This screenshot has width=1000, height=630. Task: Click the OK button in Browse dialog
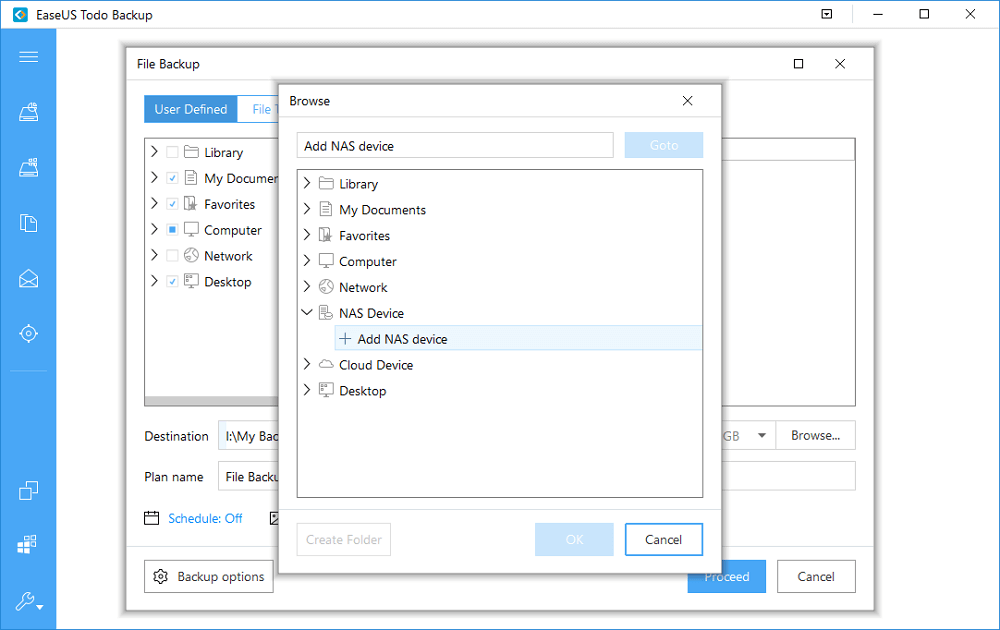pyautogui.click(x=574, y=539)
